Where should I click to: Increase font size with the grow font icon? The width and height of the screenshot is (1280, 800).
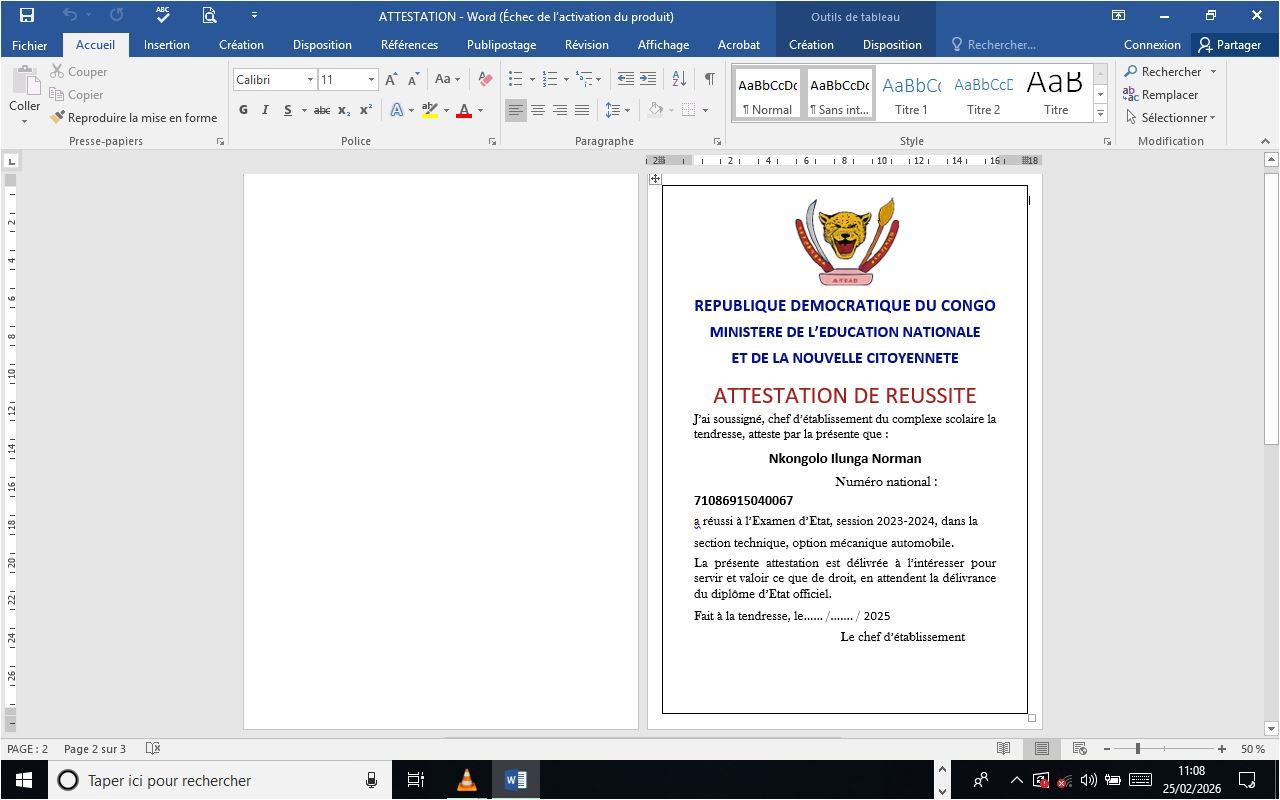click(391, 79)
